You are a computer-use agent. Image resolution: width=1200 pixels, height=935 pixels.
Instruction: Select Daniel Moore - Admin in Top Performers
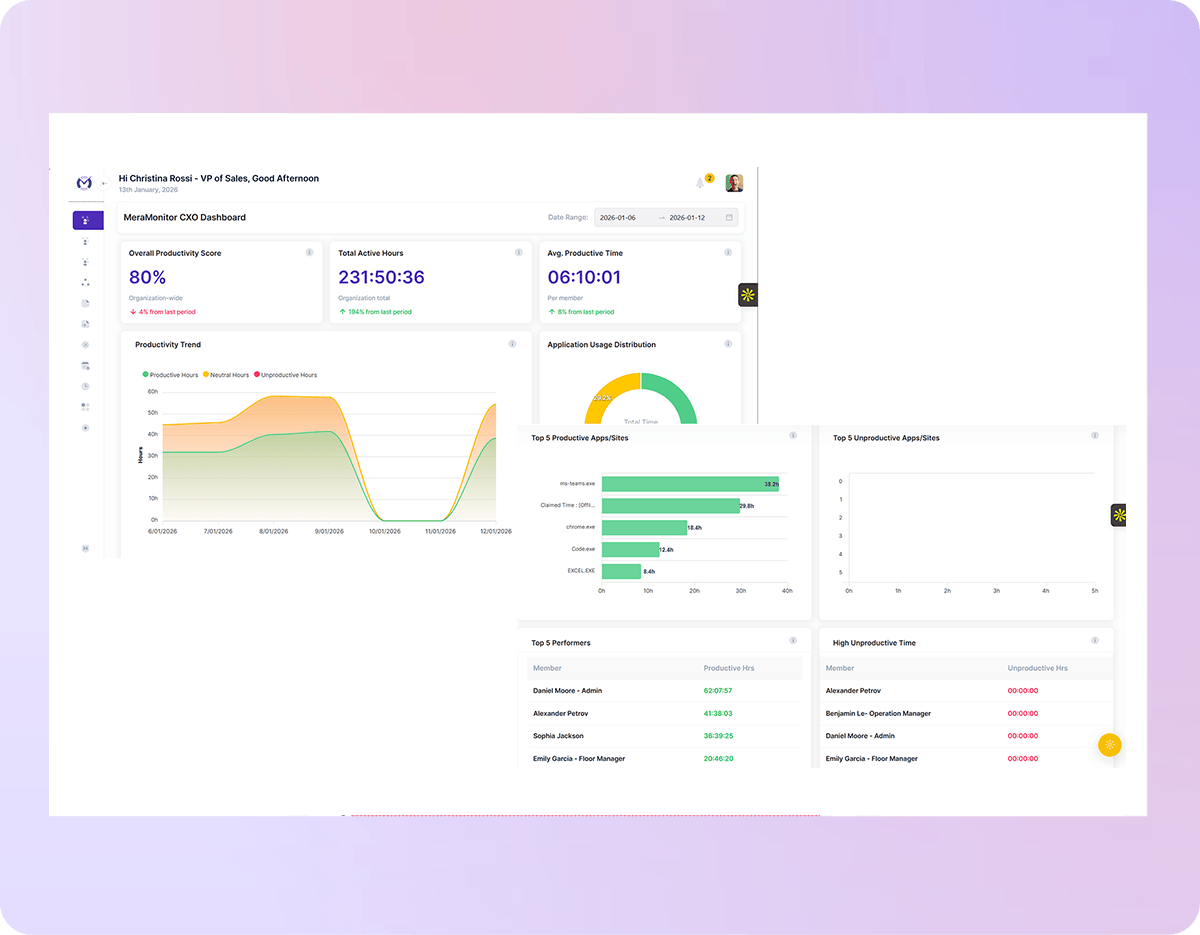[568, 691]
